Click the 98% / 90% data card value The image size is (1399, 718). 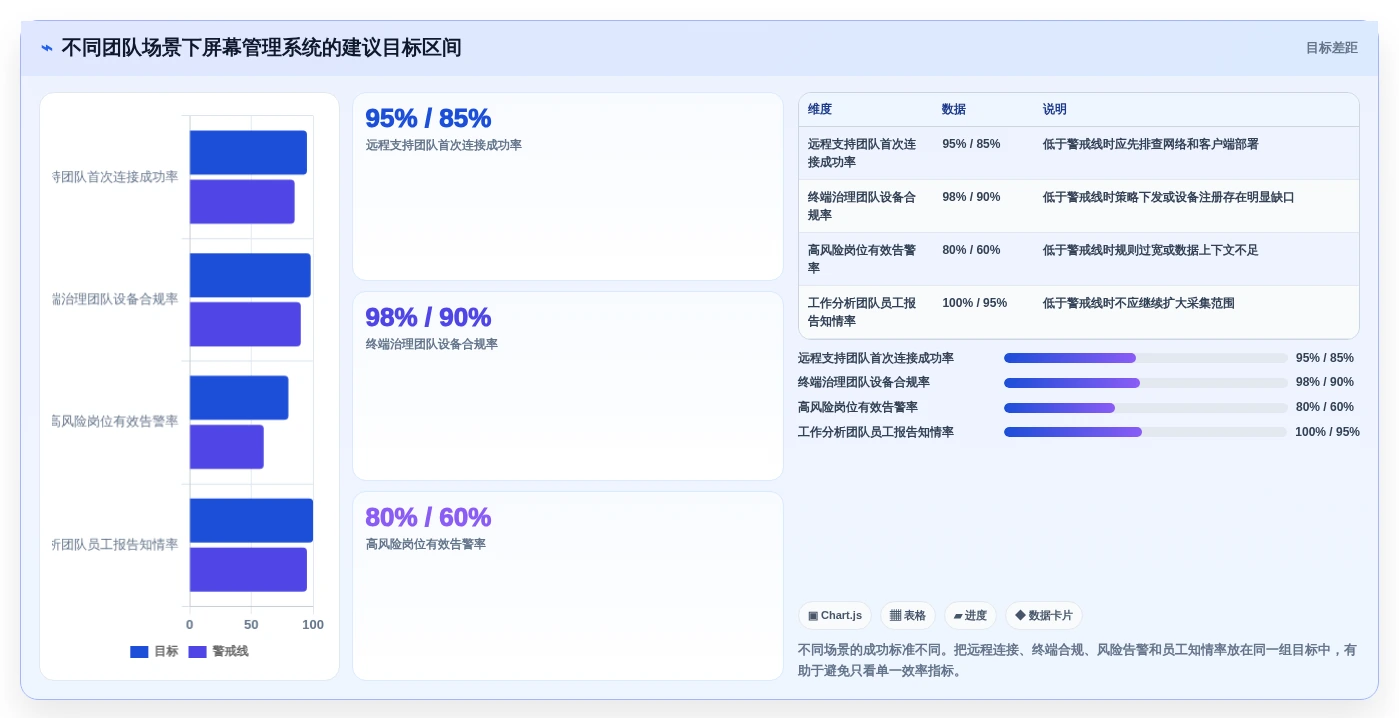[x=428, y=317]
